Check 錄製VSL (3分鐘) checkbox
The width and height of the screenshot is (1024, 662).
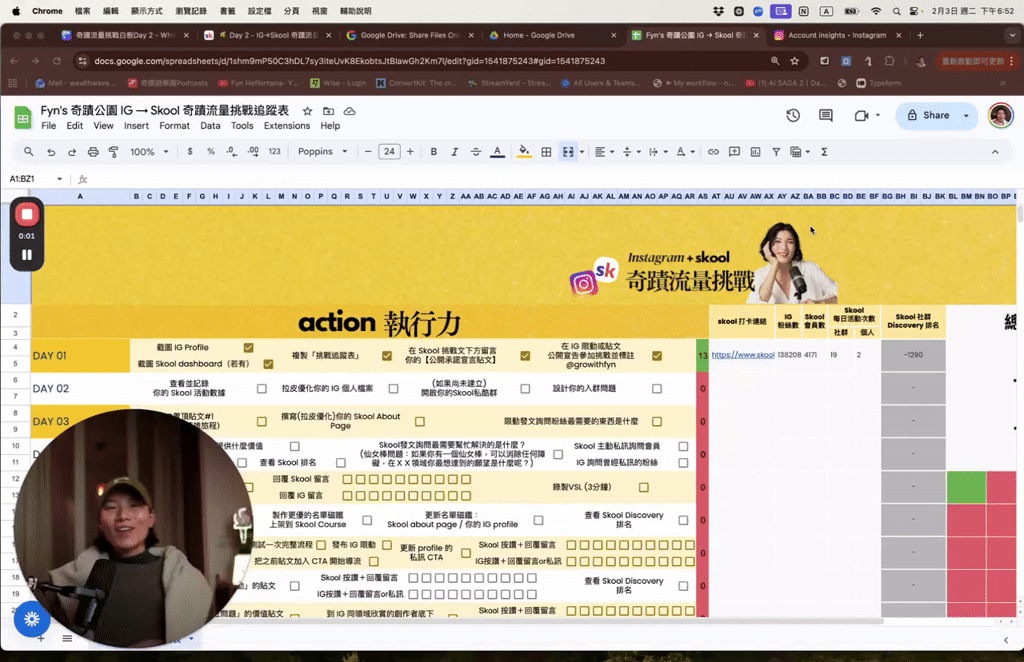(x=644, y=487)
